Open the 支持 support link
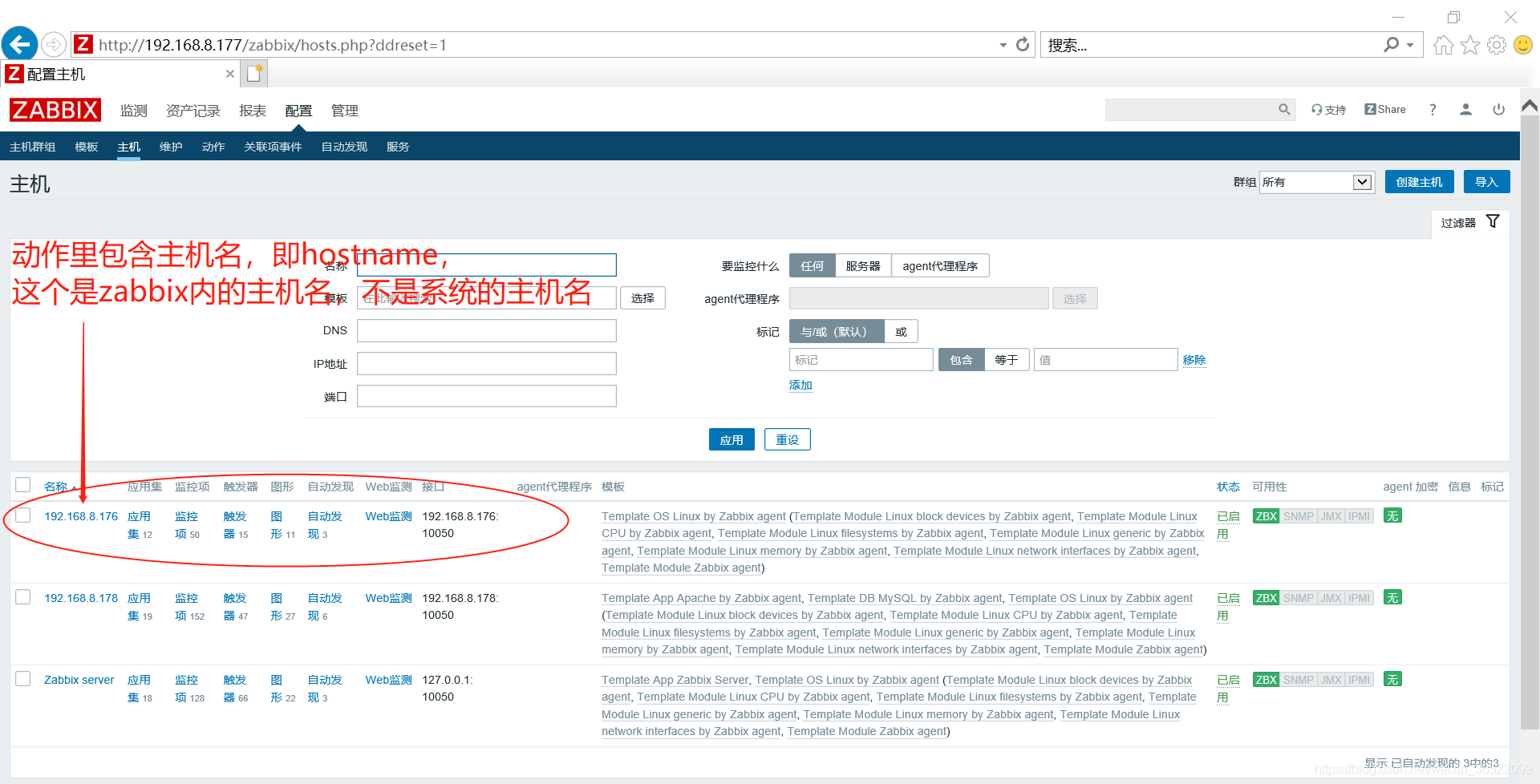The image size is (1540, 784). coord(1329,110)
